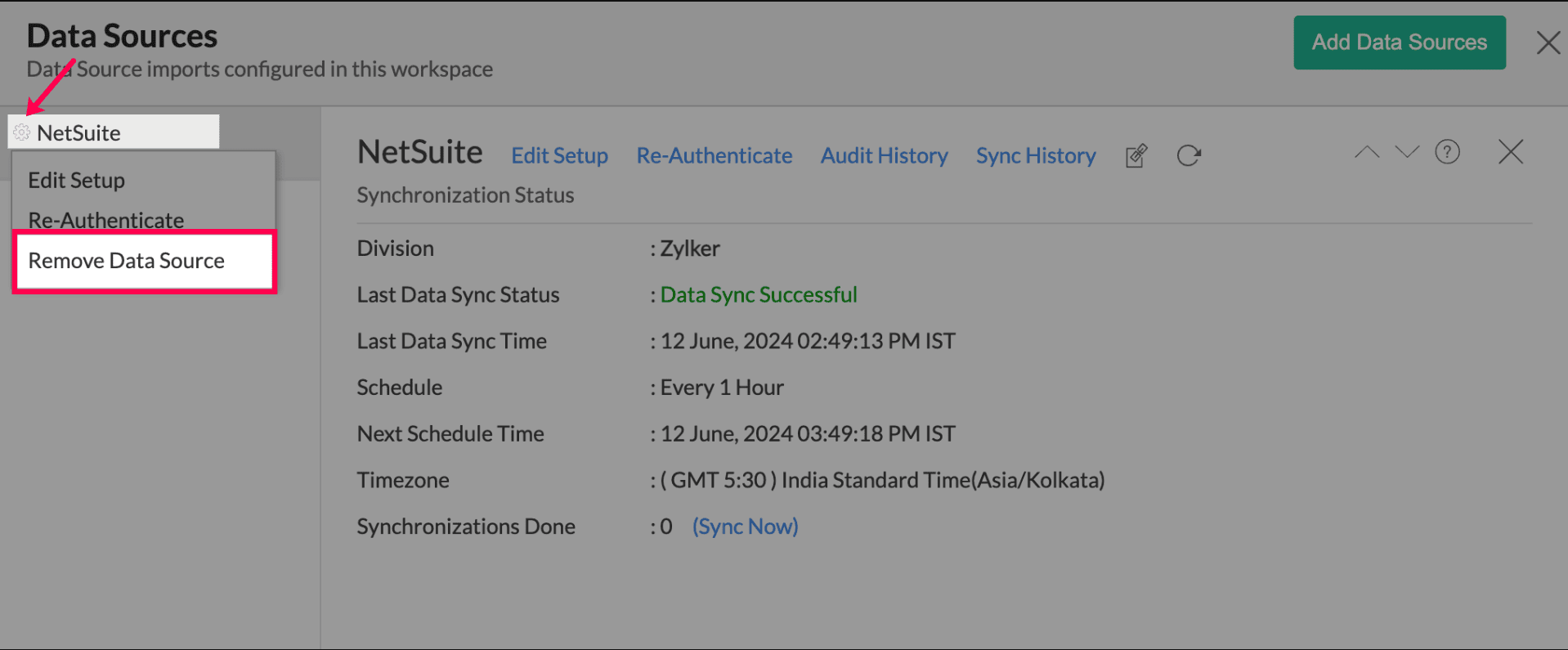Refresh the NetSuite synchronization status
This screenshot has width=1568, height=650.
[1189, 155]
